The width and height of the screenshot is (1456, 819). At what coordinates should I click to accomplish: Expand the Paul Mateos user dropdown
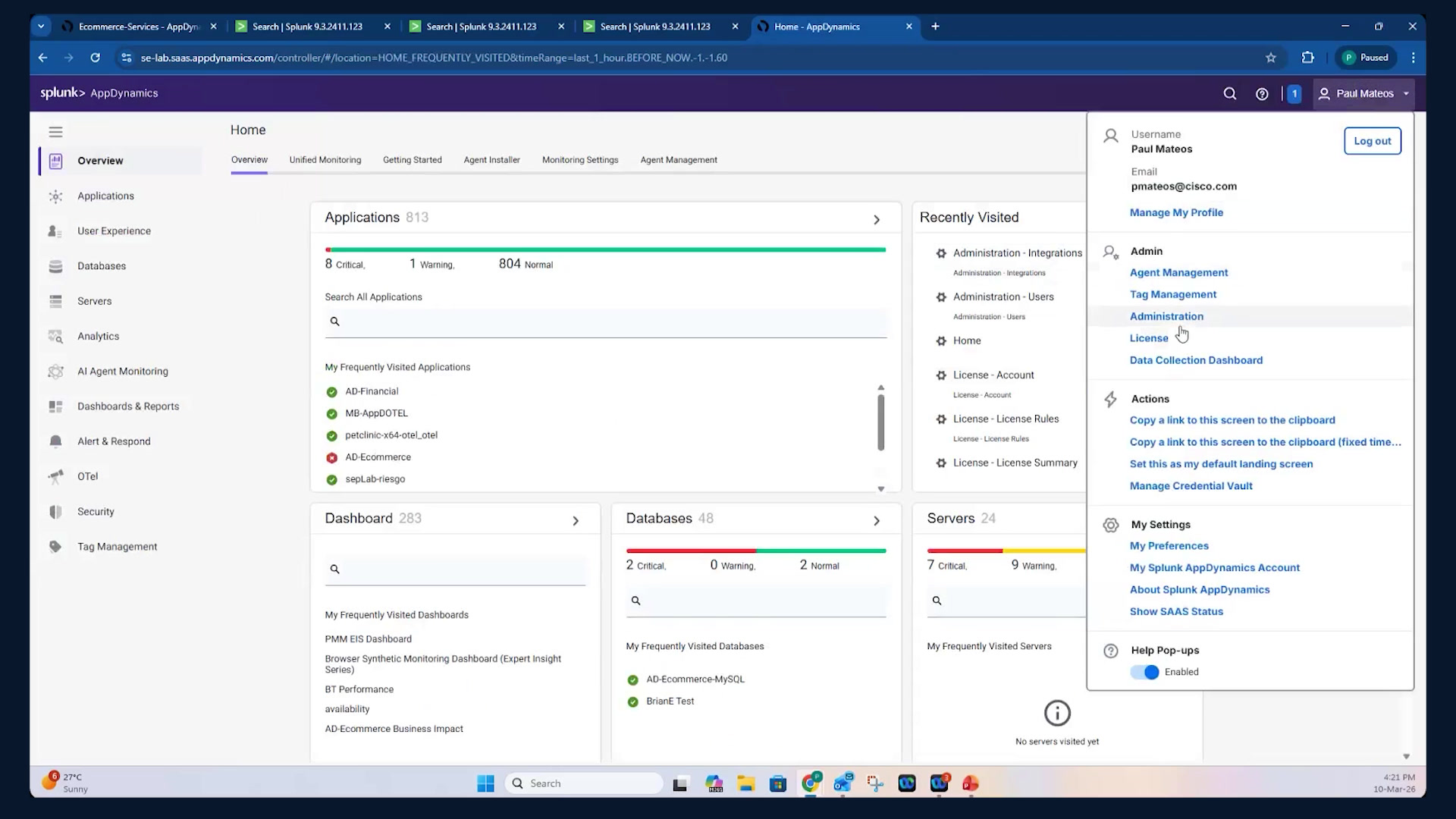click(1364, 94)
